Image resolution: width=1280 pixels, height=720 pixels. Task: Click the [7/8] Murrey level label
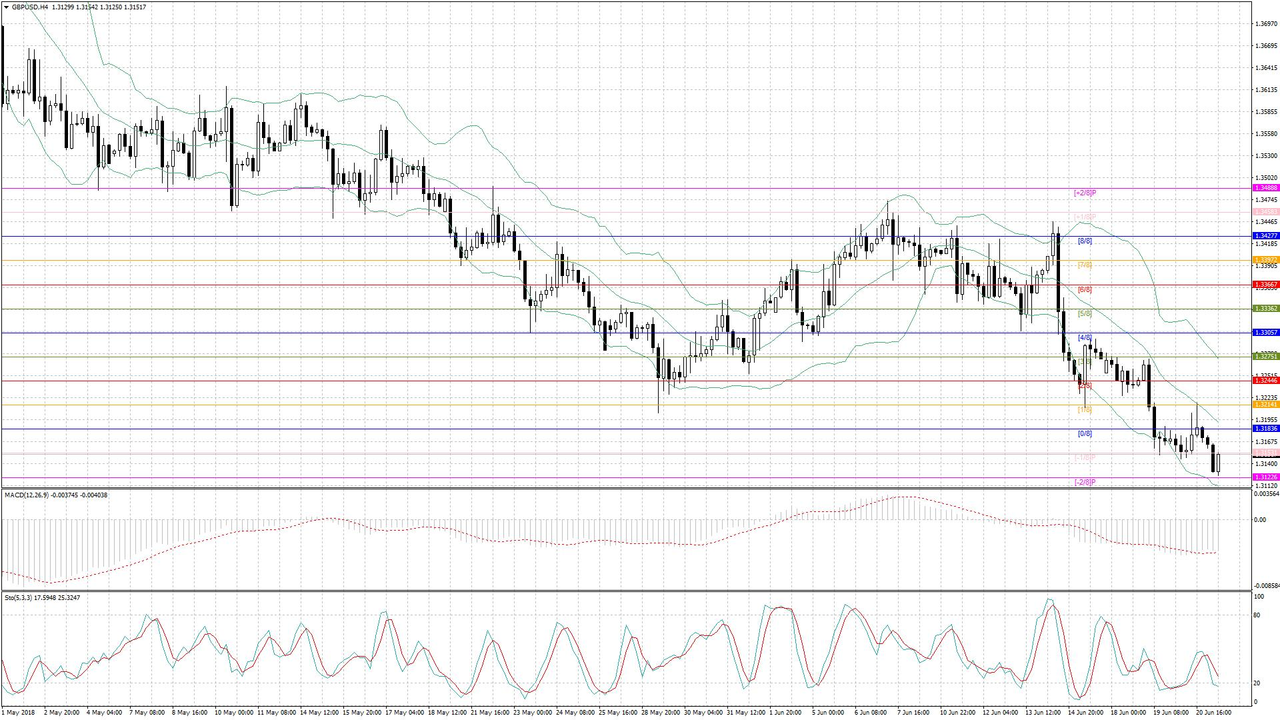point(1084,265)
